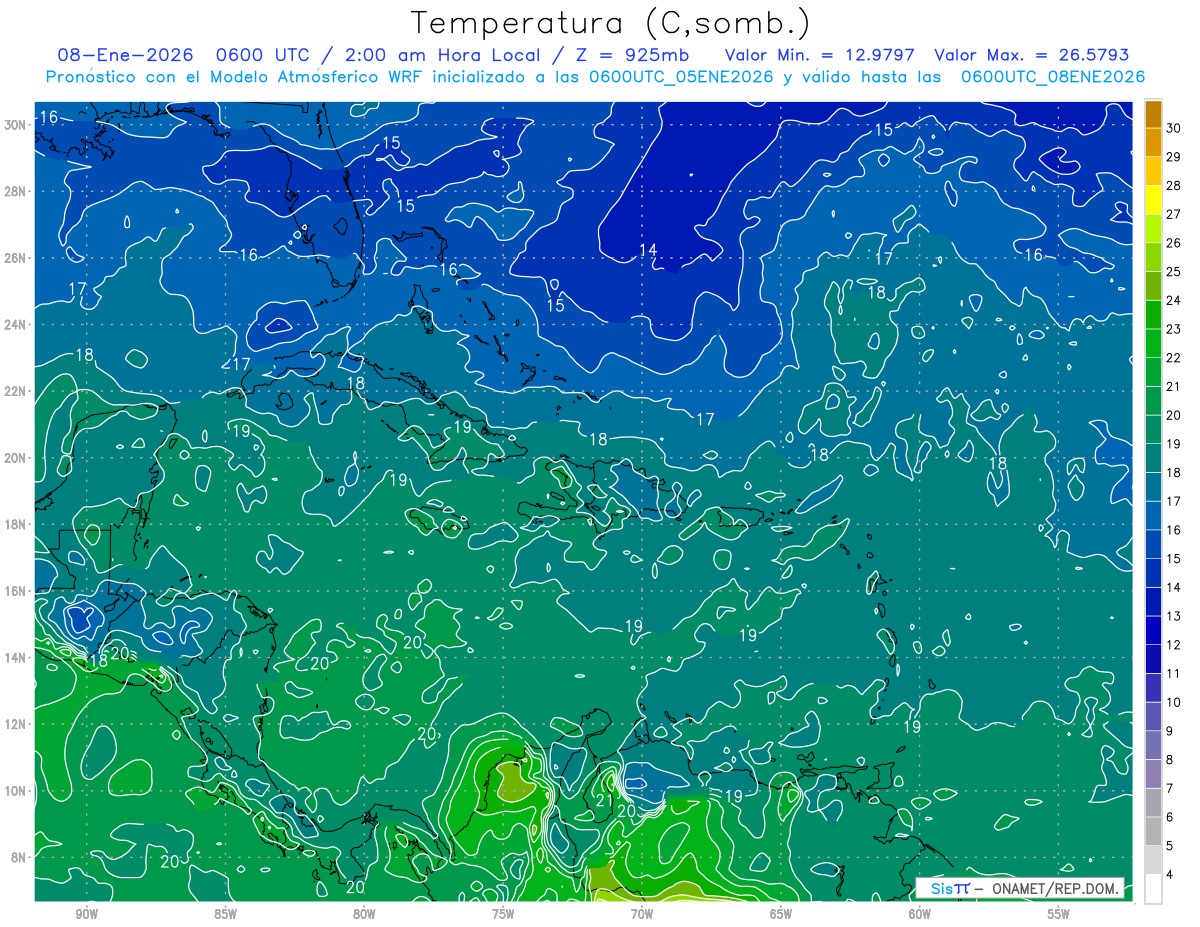Image resolution: width=1200 pixels, height=927 pixels.
Task: Click the white legend swatch below the 4 mark
Action: tap(1154, 889)
